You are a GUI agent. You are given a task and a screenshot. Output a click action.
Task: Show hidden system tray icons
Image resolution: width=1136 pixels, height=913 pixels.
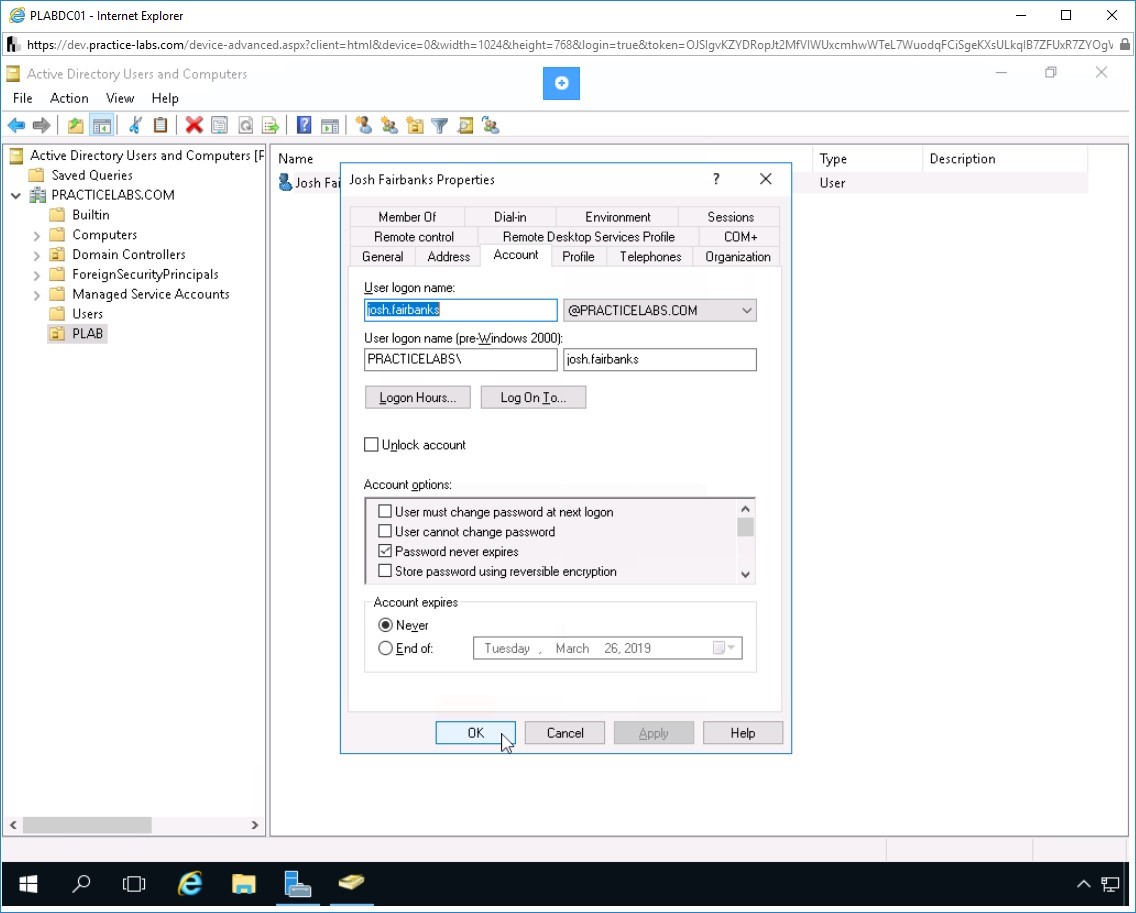1083,884
